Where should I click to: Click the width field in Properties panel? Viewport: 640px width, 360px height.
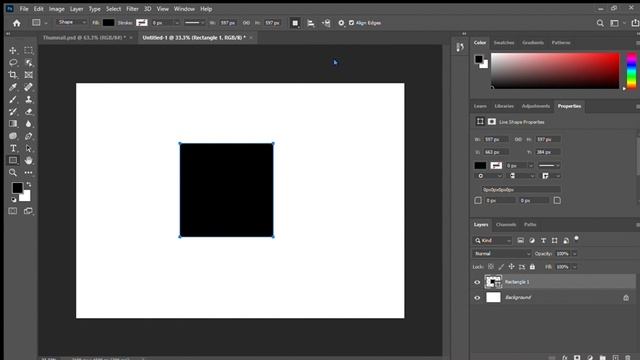[495, 139]
